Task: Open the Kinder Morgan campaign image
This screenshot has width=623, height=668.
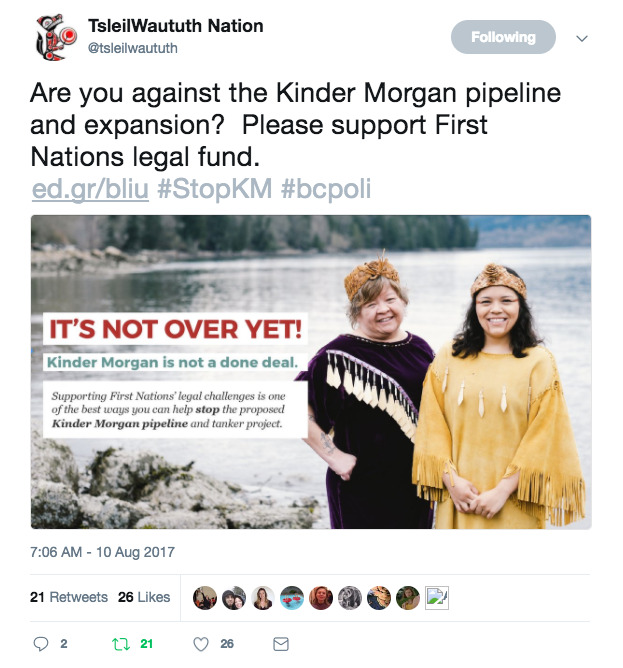Action: point(311,372)
